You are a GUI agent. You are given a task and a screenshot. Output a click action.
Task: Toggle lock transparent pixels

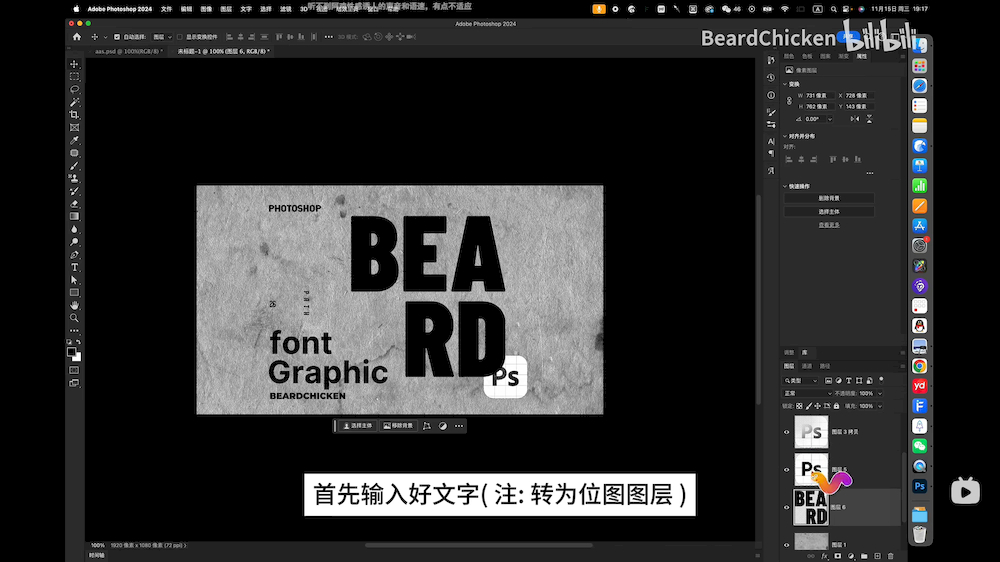pyautogui.click(x=799, y=406)
